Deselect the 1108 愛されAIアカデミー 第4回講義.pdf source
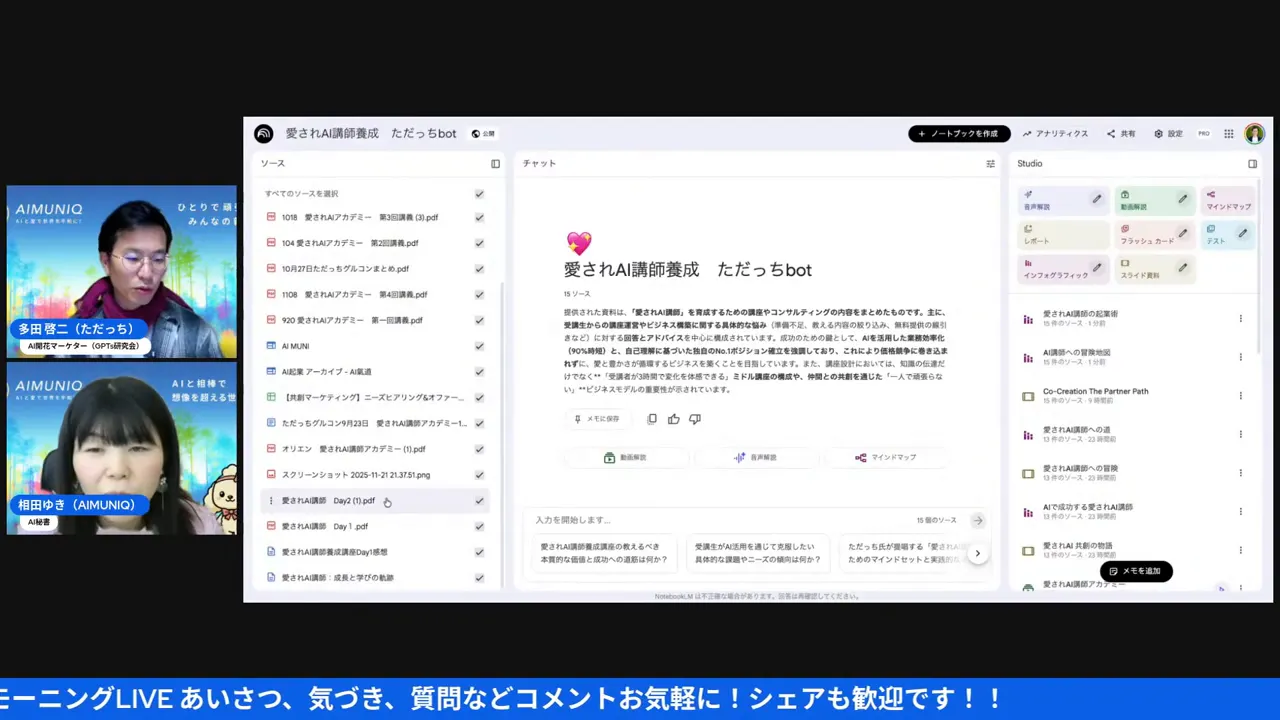 click(479, 294)
